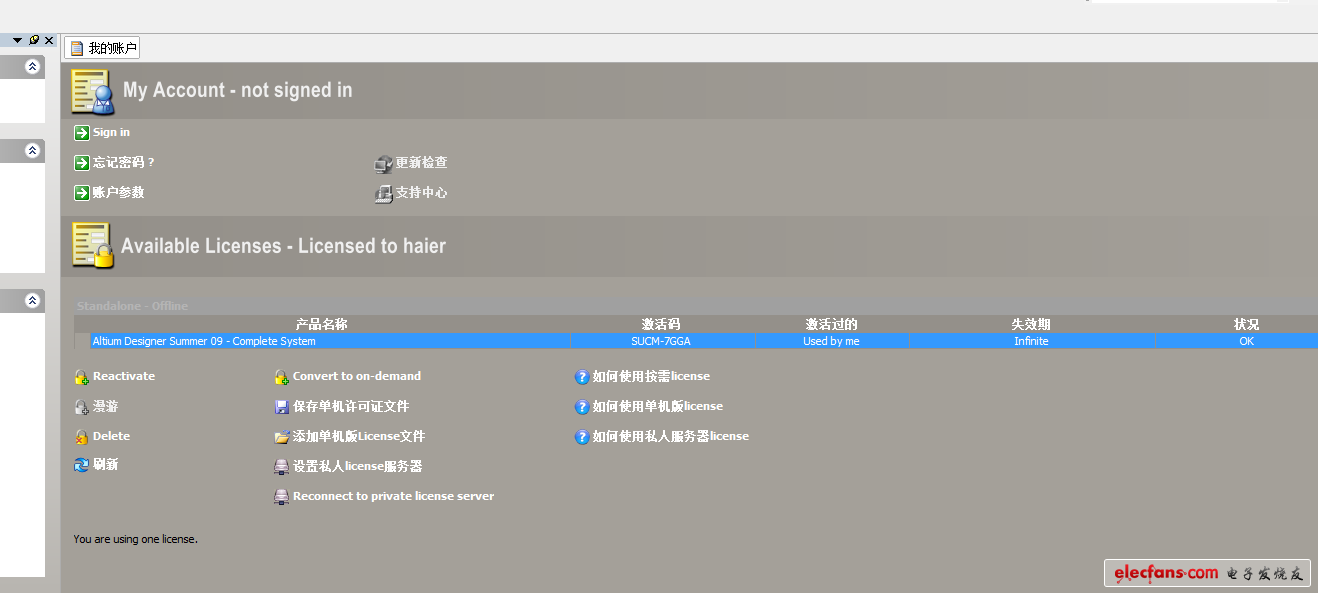Click the 账户参数 arrow icon
This screenshot has height=593, width=1318.
tap(82, 193)
